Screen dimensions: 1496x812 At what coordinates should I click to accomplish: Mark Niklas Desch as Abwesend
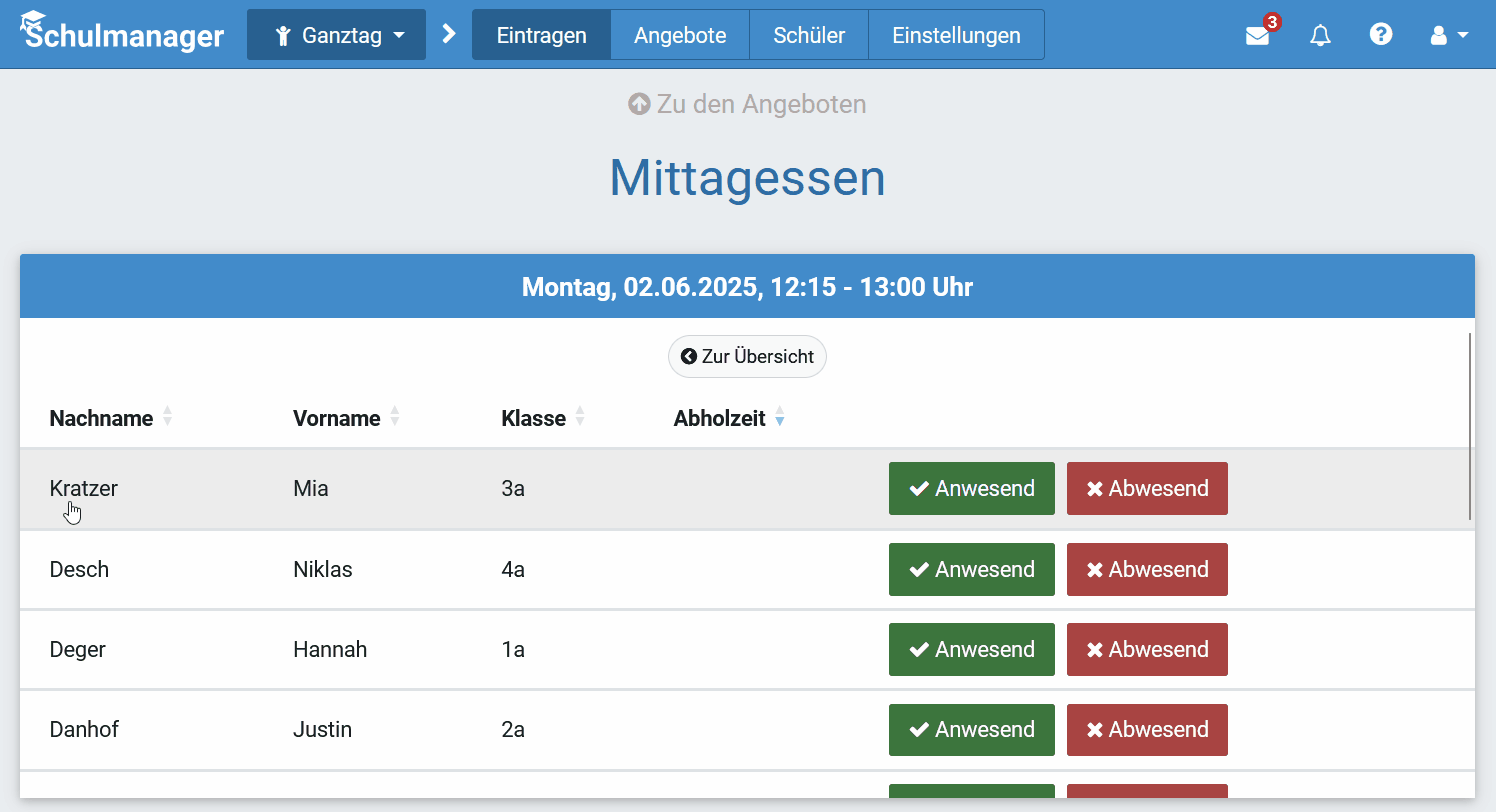(1146, 569)
